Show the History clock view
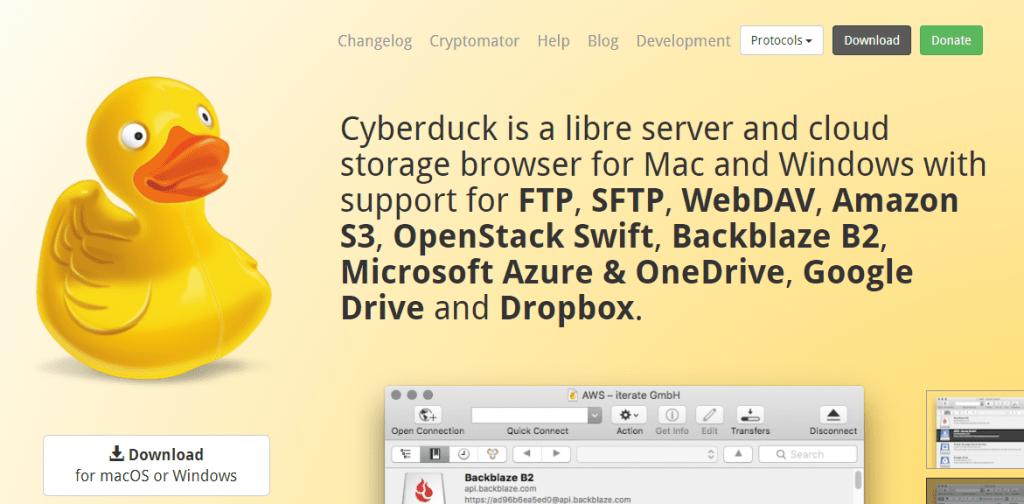The image size is (1024, 504). point(463,454)
